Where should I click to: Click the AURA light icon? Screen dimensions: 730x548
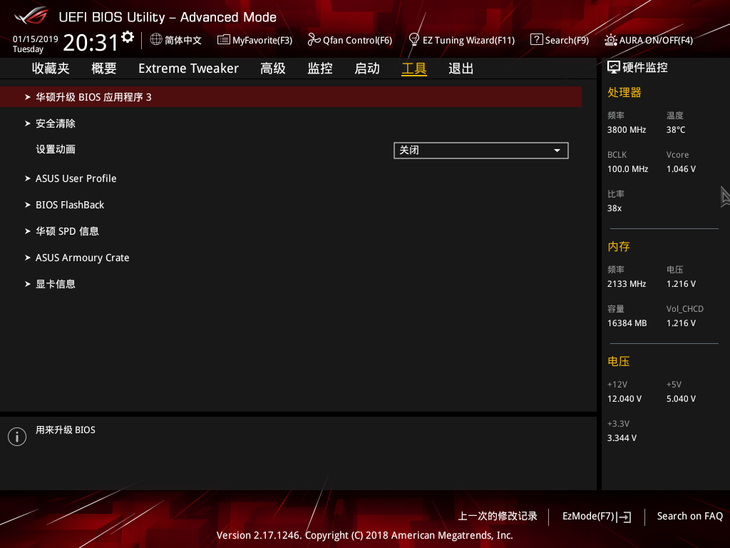[611, 40]
